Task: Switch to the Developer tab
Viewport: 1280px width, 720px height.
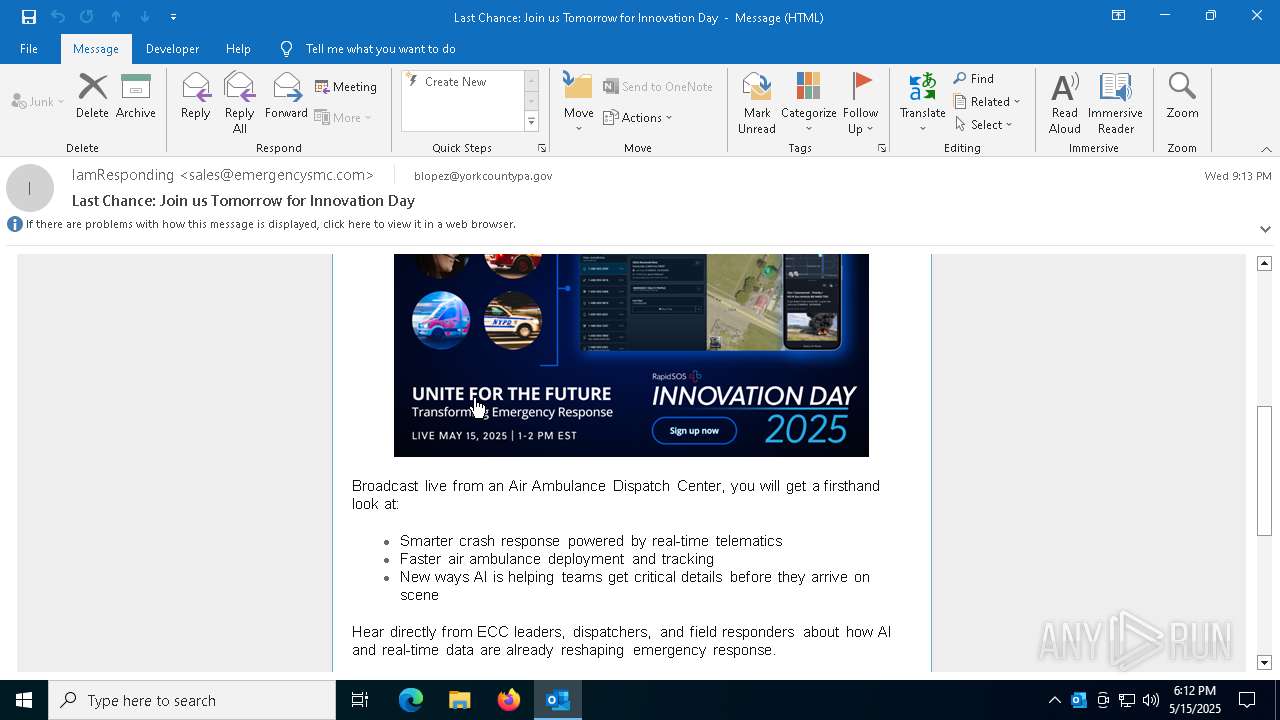Action: coord(172,49)
